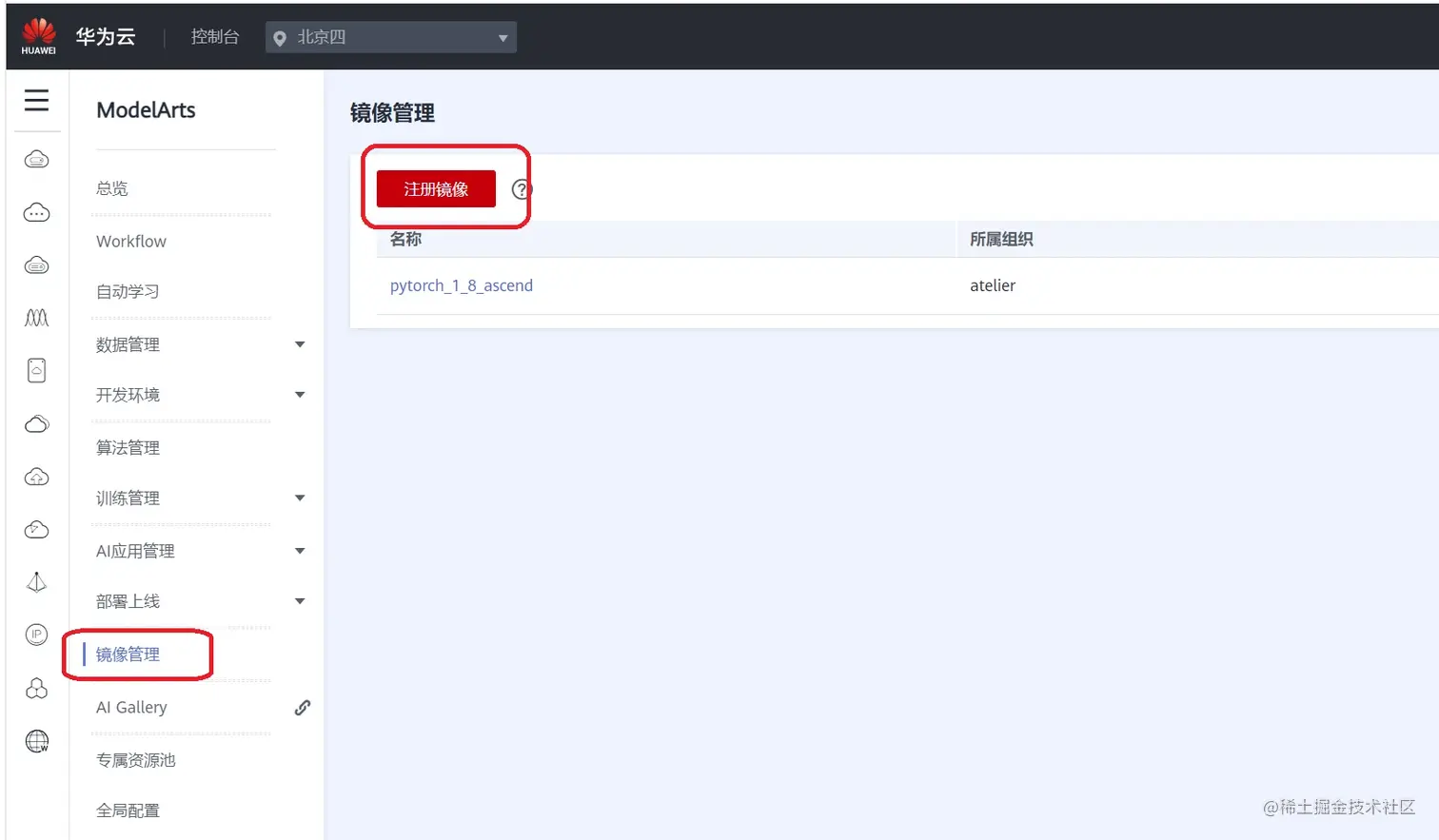Open 全局配置 settings

coord(128,811)
